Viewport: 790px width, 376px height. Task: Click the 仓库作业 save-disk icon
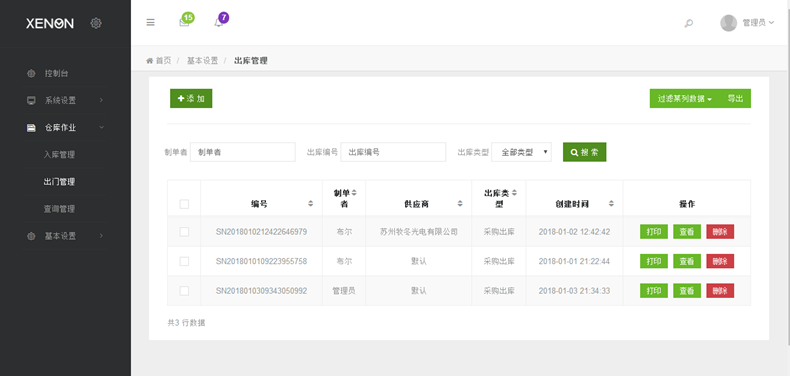point(31,128)
